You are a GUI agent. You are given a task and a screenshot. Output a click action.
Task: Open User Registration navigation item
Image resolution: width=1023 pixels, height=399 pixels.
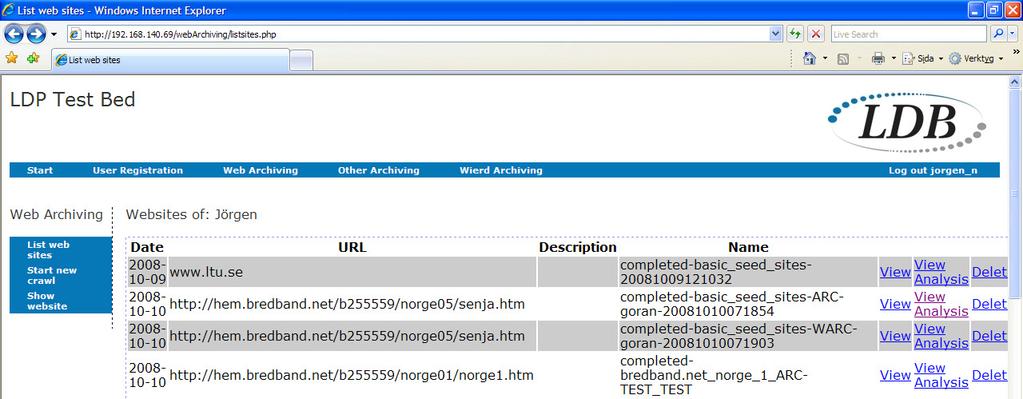138,170
